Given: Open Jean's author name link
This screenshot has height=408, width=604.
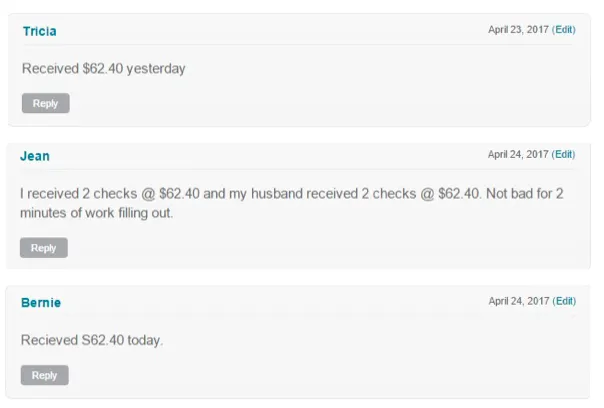Looking at the screenshot, I should tap(35, 156).
